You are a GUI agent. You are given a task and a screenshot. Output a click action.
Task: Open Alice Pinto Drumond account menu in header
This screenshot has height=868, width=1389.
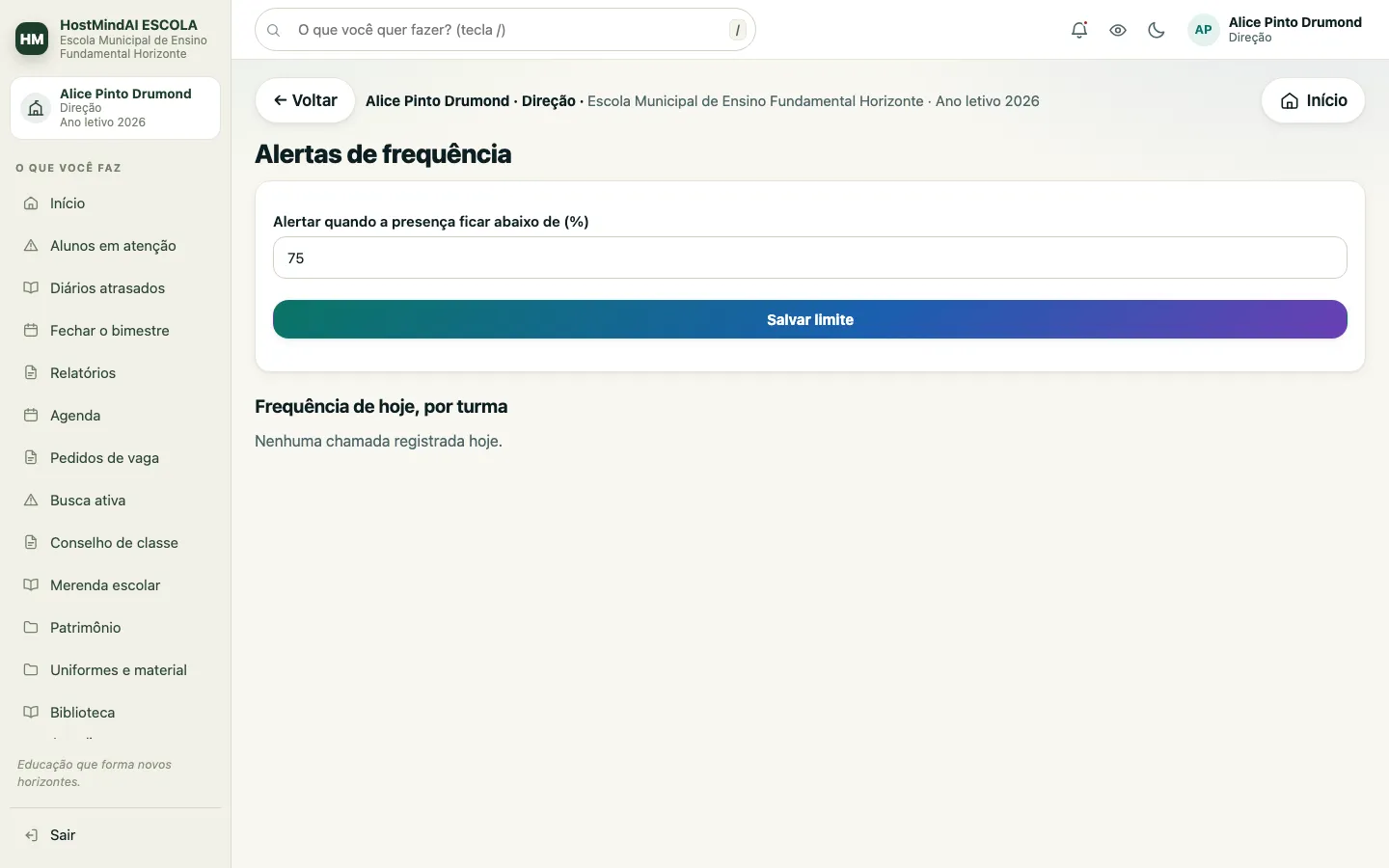point(1275,30)
